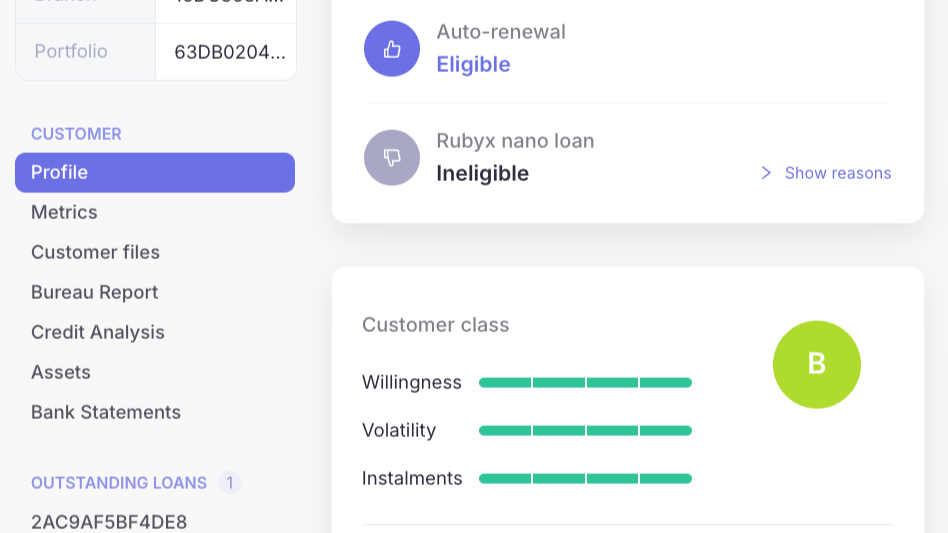Go to Customer files
The height and width of the screenshot is (533, 948).
(x=95, y=252)
